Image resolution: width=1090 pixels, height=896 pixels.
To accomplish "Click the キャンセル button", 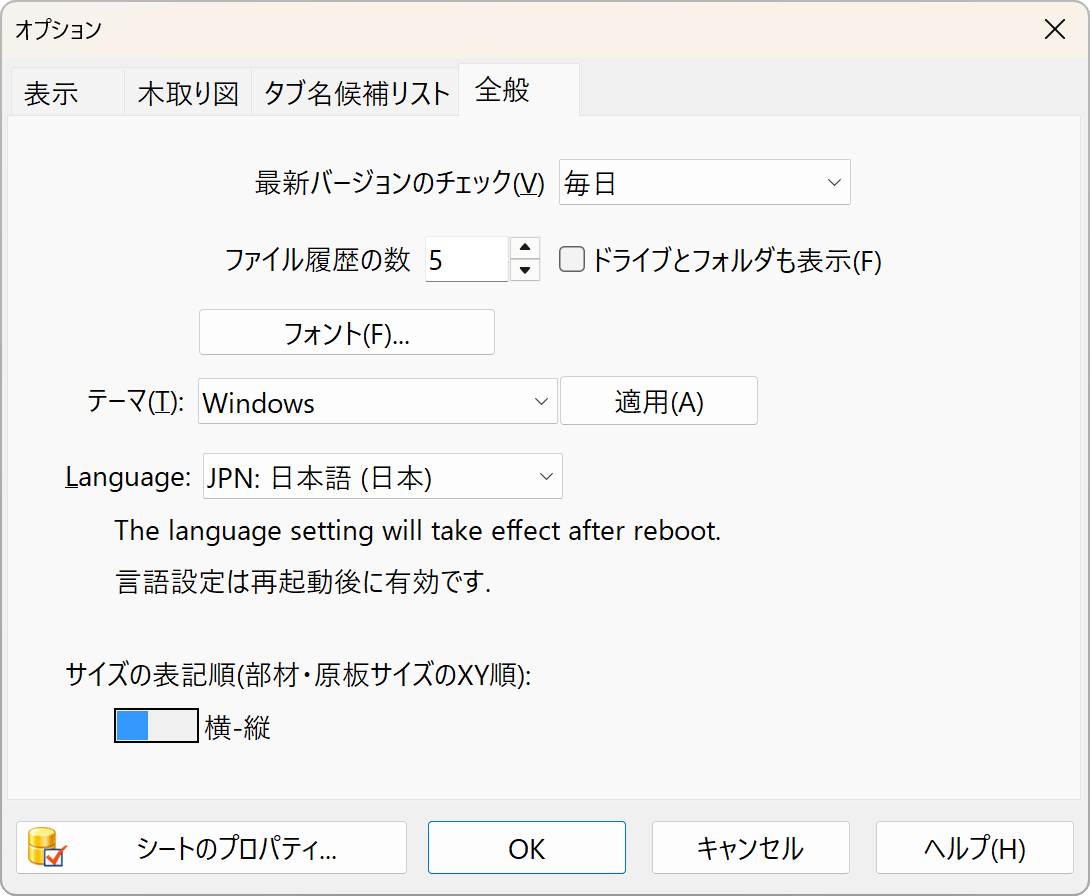I will 750,849.
